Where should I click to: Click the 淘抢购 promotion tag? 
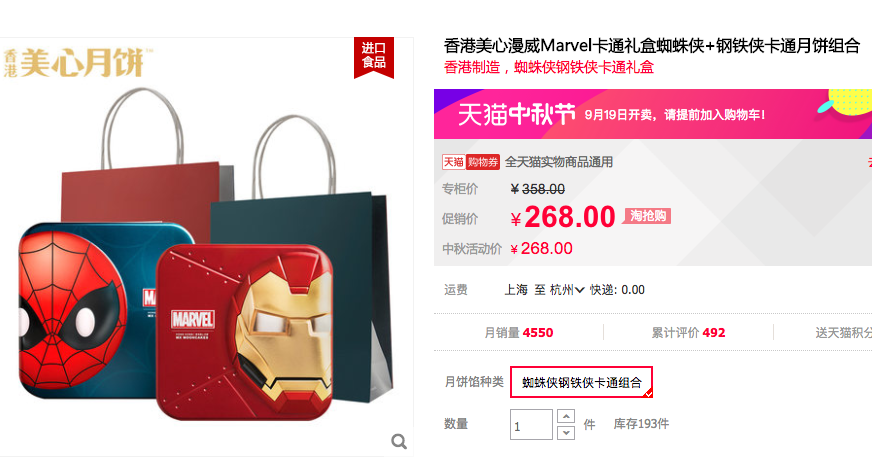pos(647,216)
